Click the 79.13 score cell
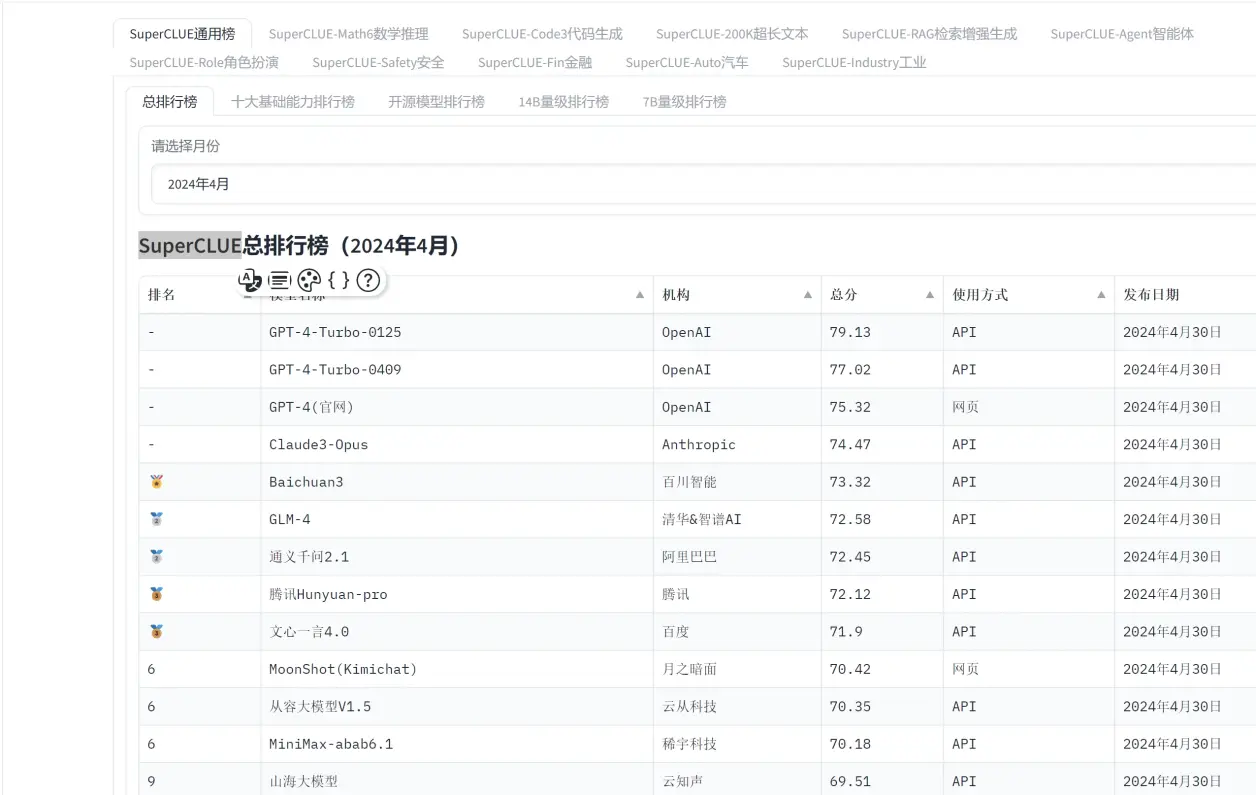 882,332
